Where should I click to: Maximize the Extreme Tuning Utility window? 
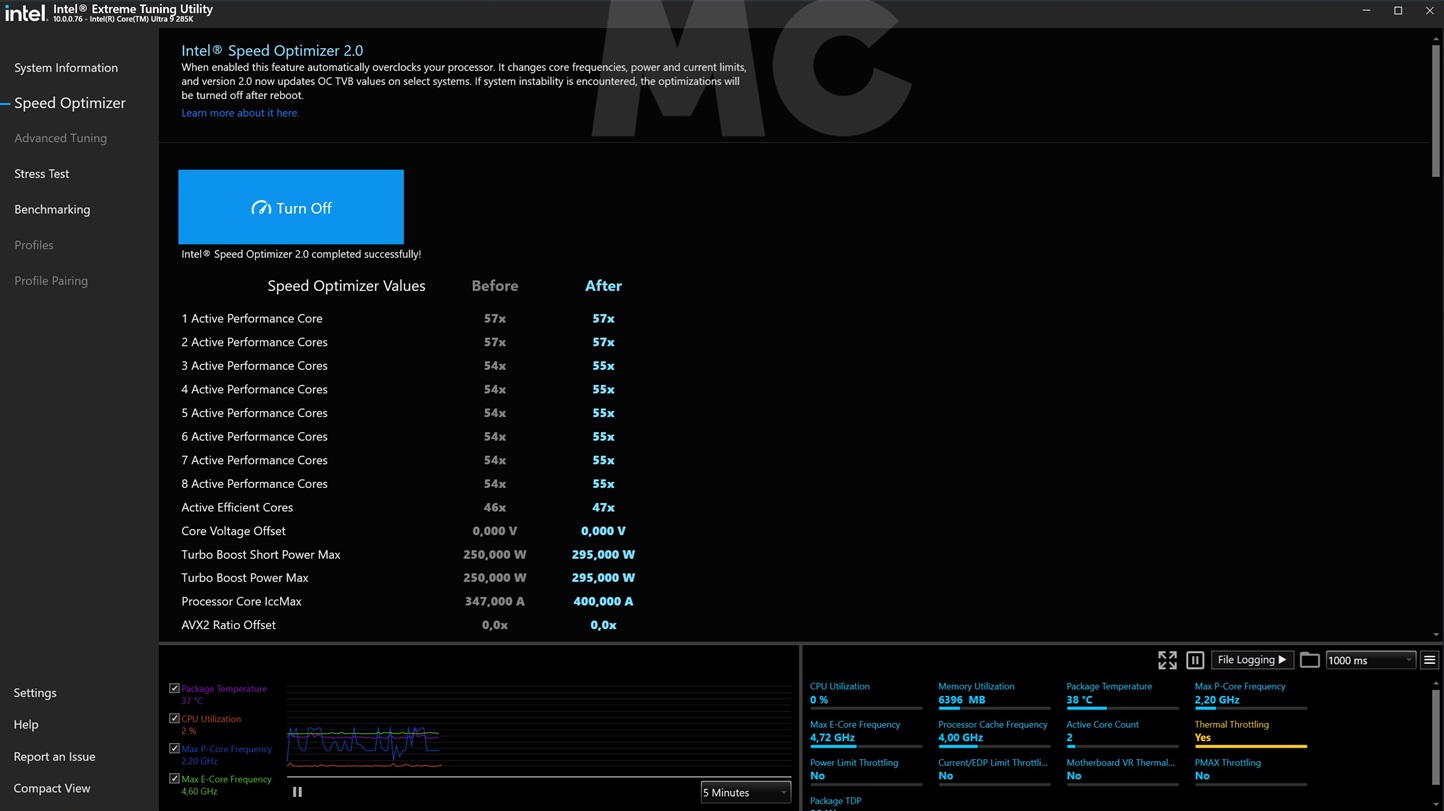click(x=1398, y=11)
